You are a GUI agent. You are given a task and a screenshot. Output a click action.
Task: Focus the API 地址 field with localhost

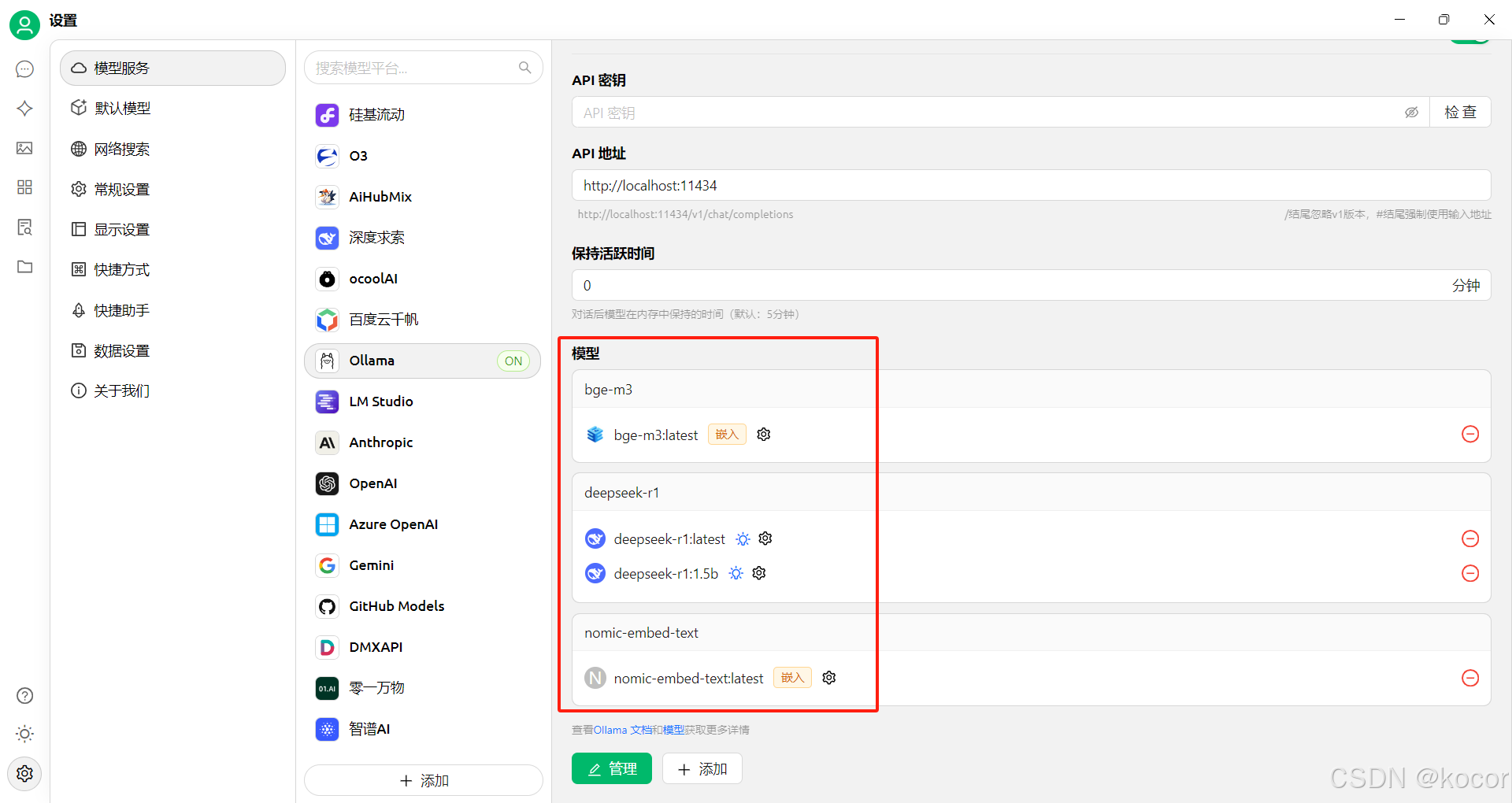(1031, 185)
